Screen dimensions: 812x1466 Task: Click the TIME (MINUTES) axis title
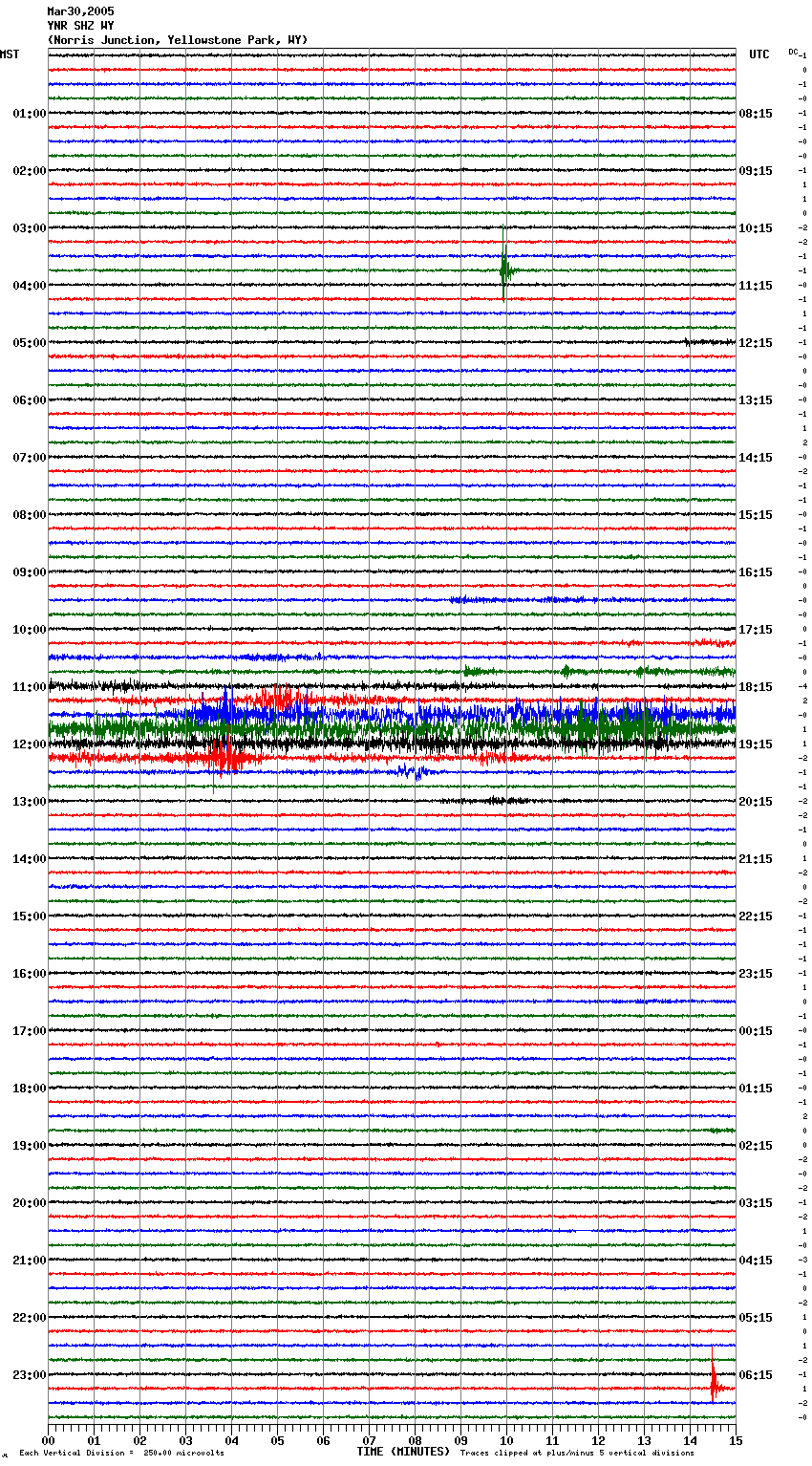[x=403, y=1452]
